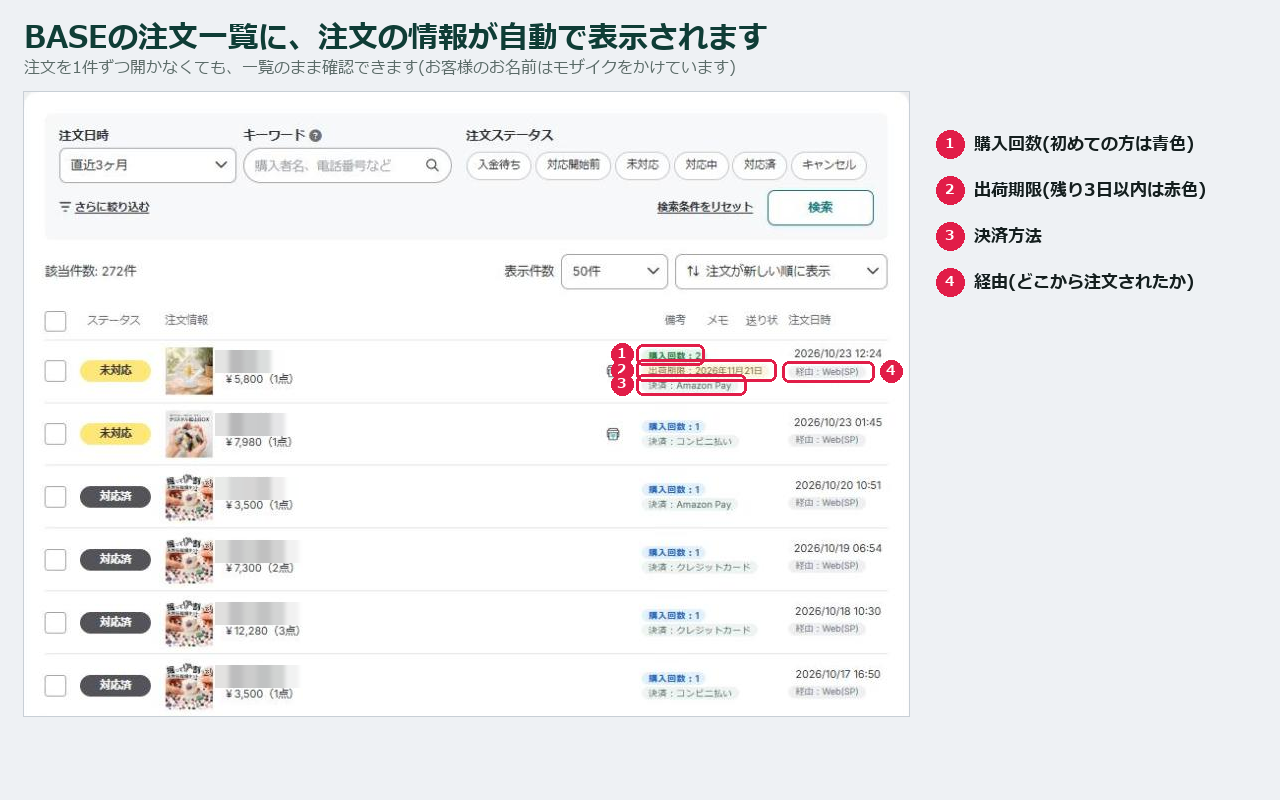Click the magnifier icon in keyword field
This screenshot has width=1280, height=800.
tap(432, 165)
